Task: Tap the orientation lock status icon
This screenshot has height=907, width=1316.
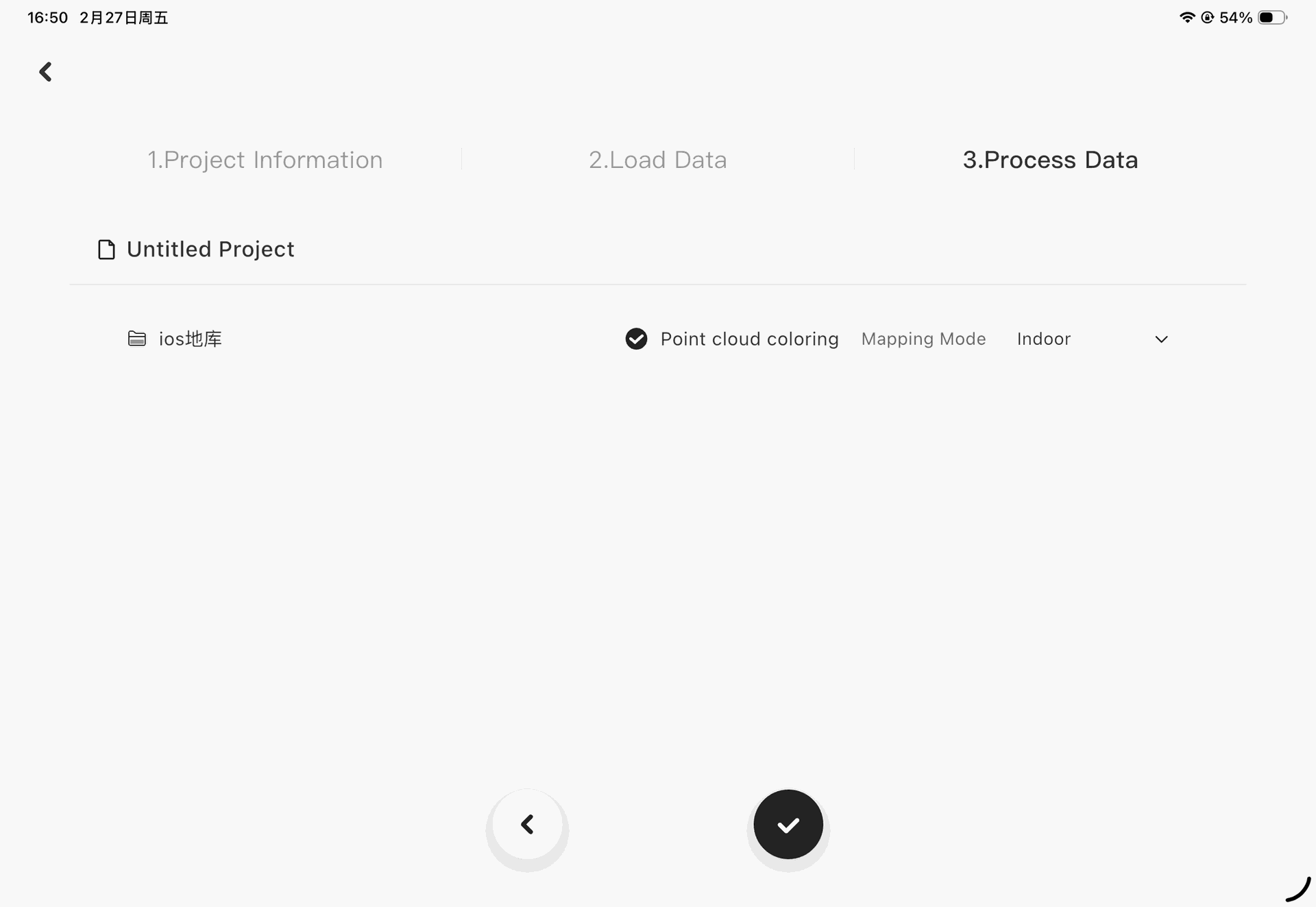Action: click(1208, 18)
